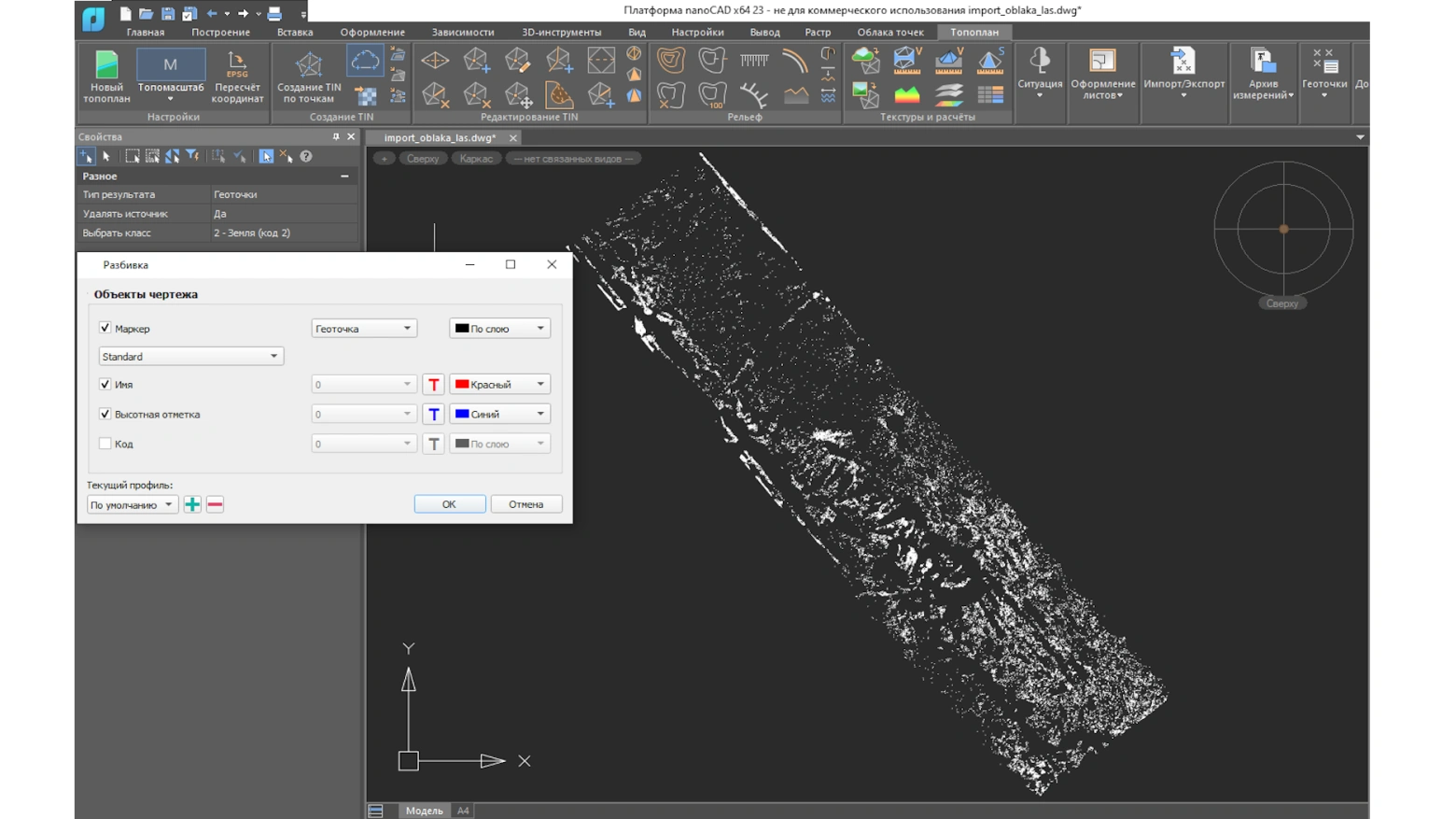Viewport: 1456px width, 819px height.
Task: Open the Красный color selector for Имя
Action: pyautogui.click(x=499, y=385)
